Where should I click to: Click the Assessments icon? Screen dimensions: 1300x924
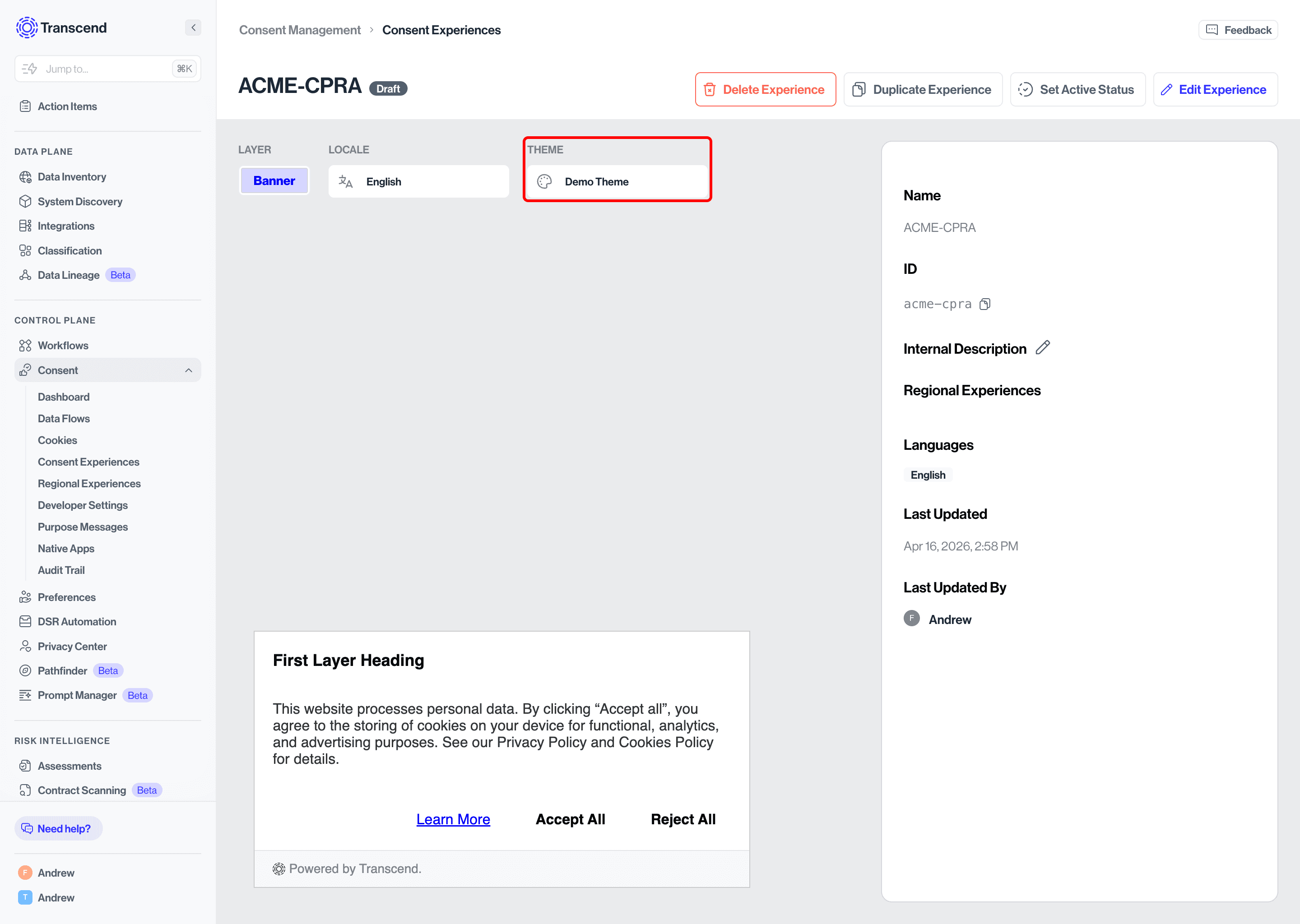click(x=25, y=766)
